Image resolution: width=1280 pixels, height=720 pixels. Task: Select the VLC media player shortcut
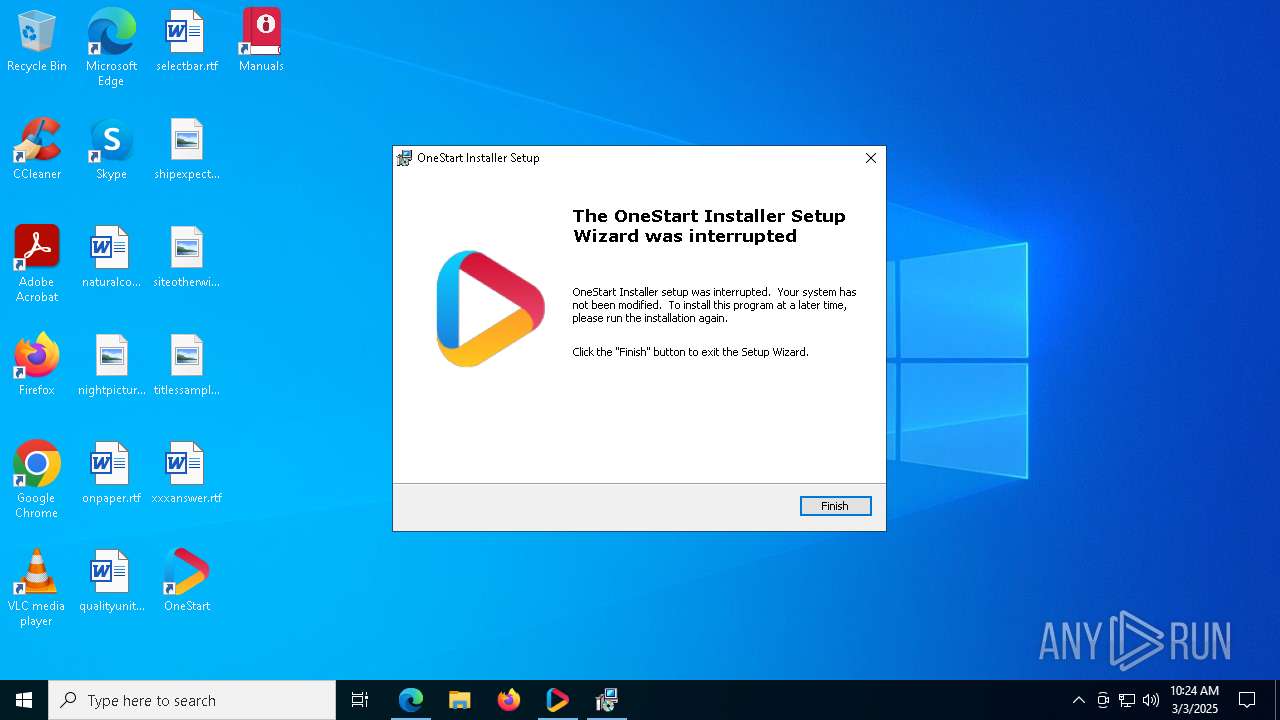(x=37, y=588)
